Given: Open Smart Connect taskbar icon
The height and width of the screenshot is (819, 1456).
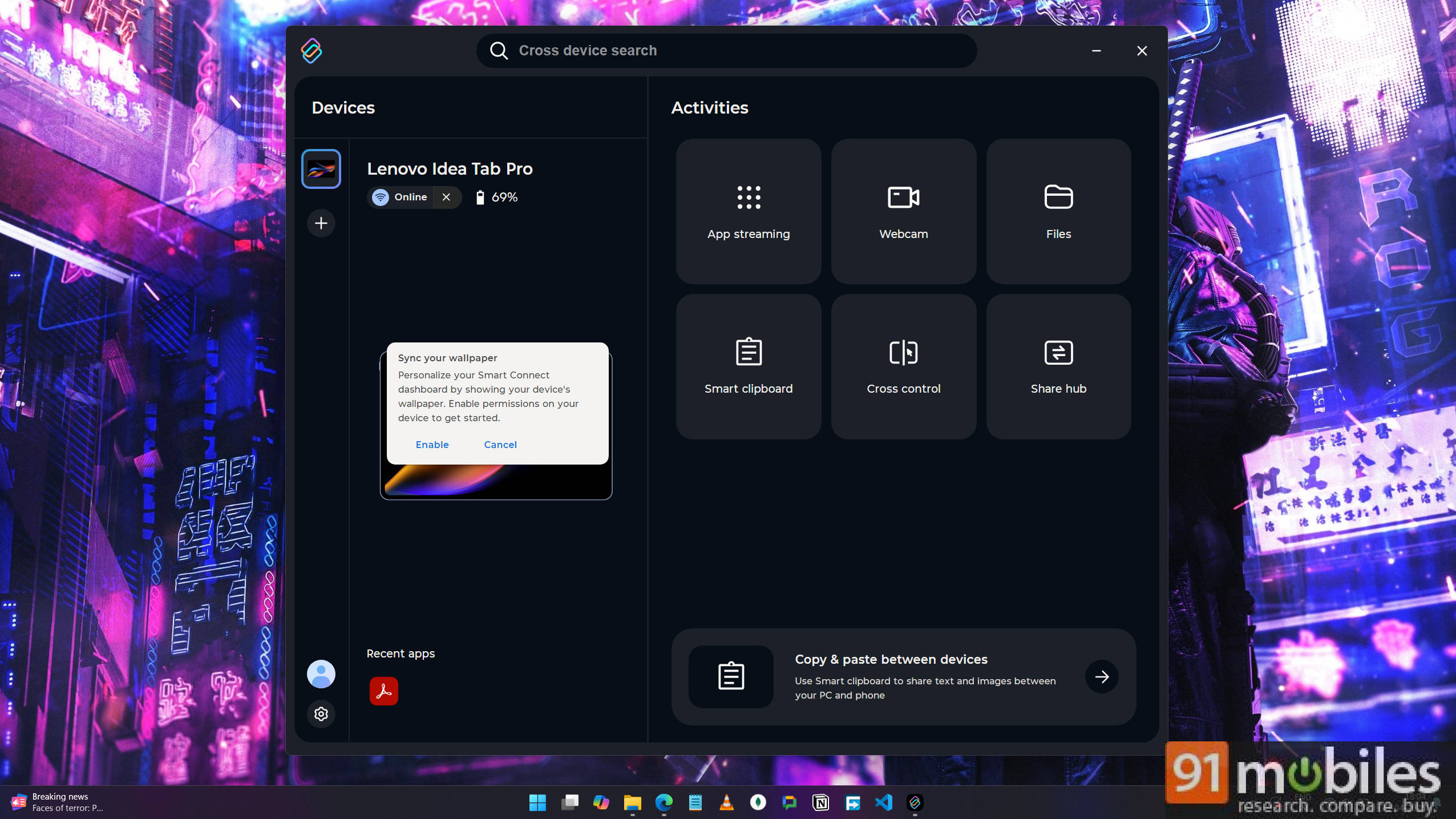Looking at the screenshot, I should coord(915,802).
